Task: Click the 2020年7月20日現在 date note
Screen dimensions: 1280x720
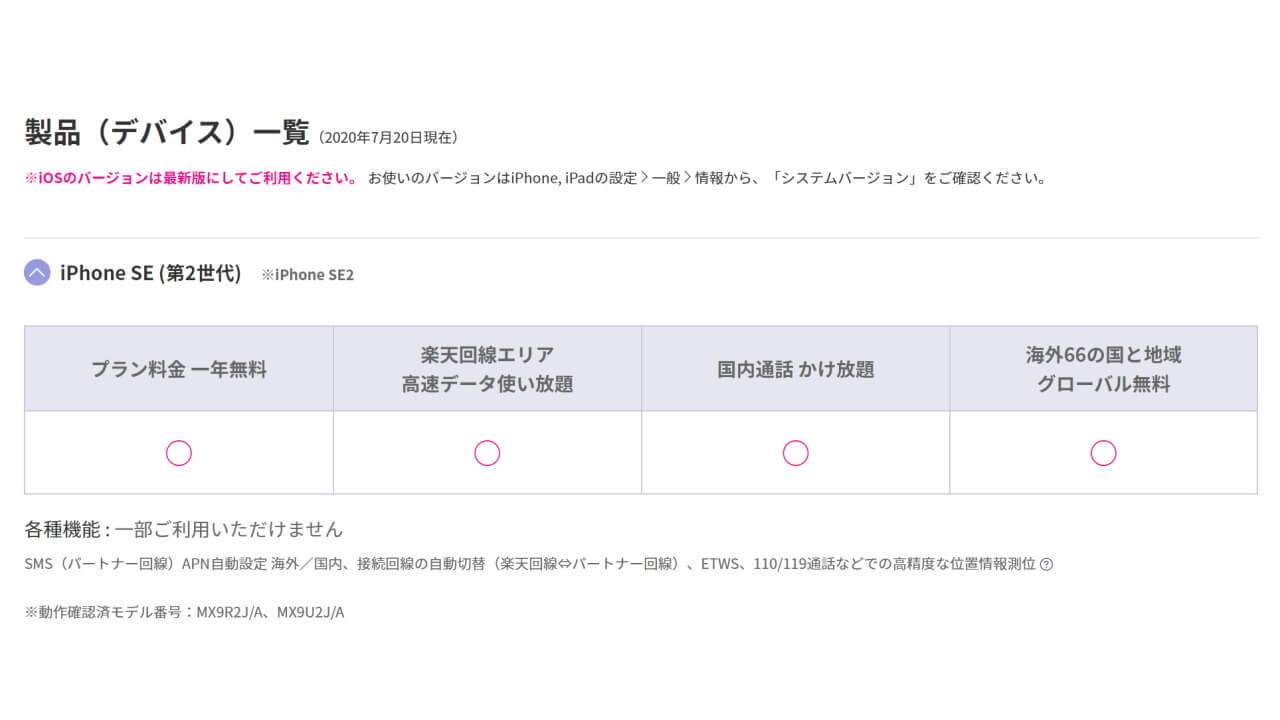Action: click(x=388, y=137)
